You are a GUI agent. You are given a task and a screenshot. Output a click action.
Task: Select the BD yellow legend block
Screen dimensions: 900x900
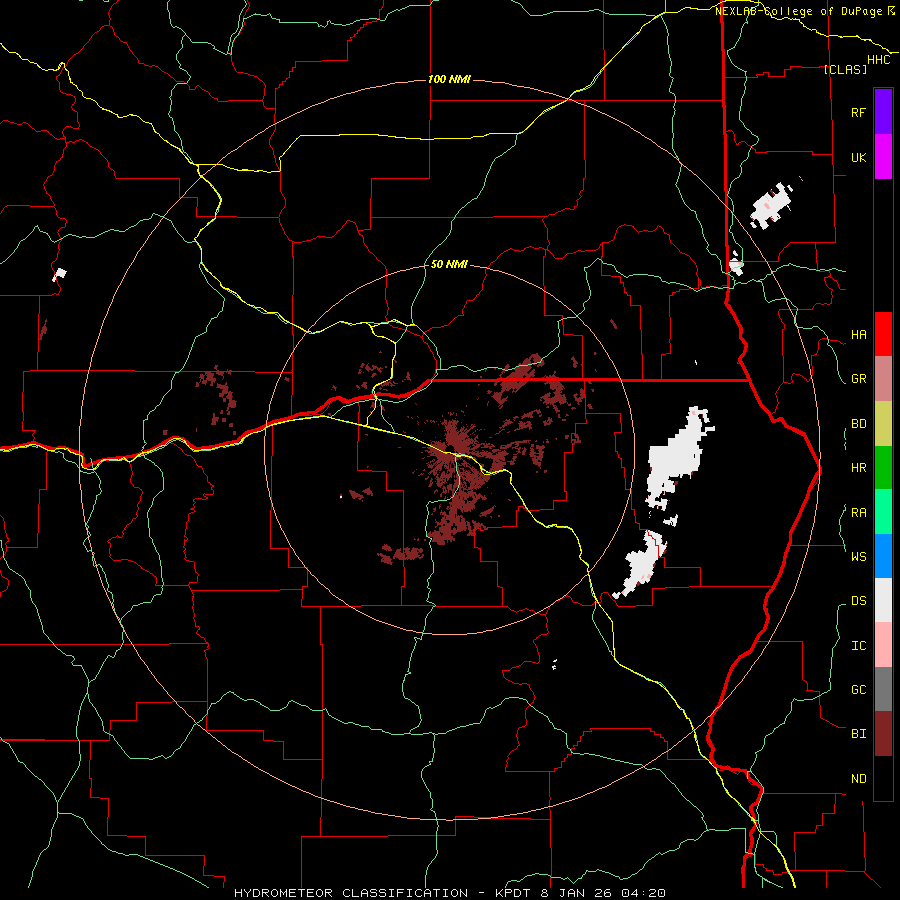(x=883, y=424)
